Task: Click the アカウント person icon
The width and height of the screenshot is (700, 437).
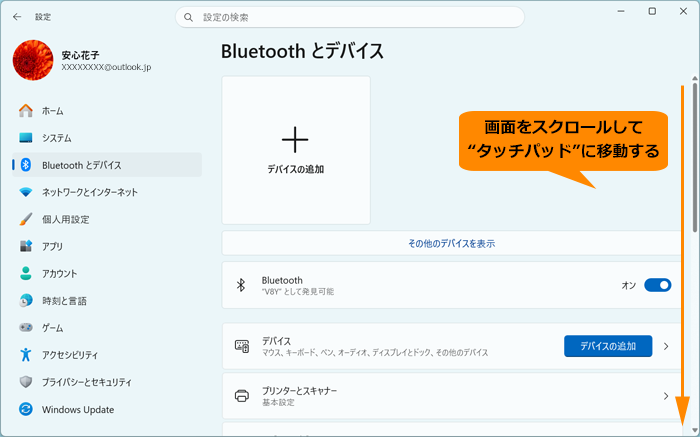Action: point(25,274)
